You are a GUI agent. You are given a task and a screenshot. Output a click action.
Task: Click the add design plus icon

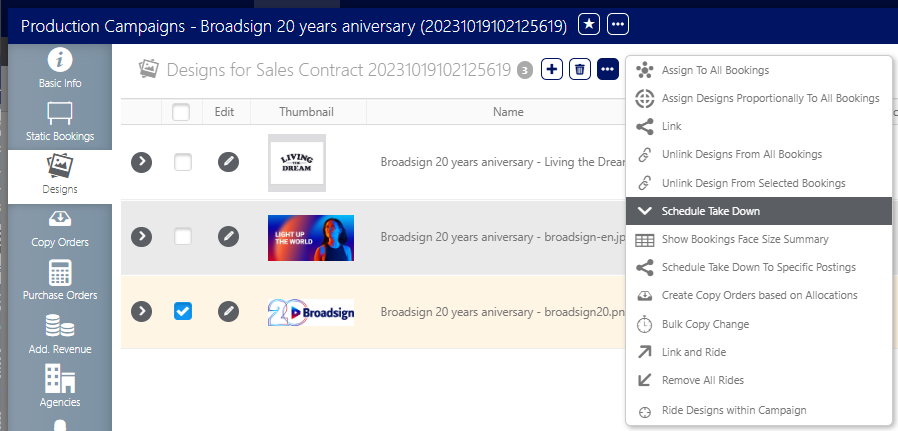(x=551, y=69)
